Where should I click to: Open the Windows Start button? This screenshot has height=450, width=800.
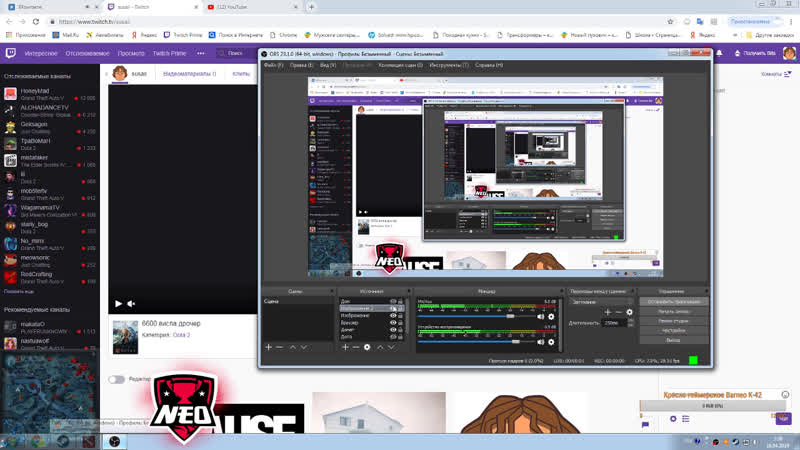tap(10, 442)
